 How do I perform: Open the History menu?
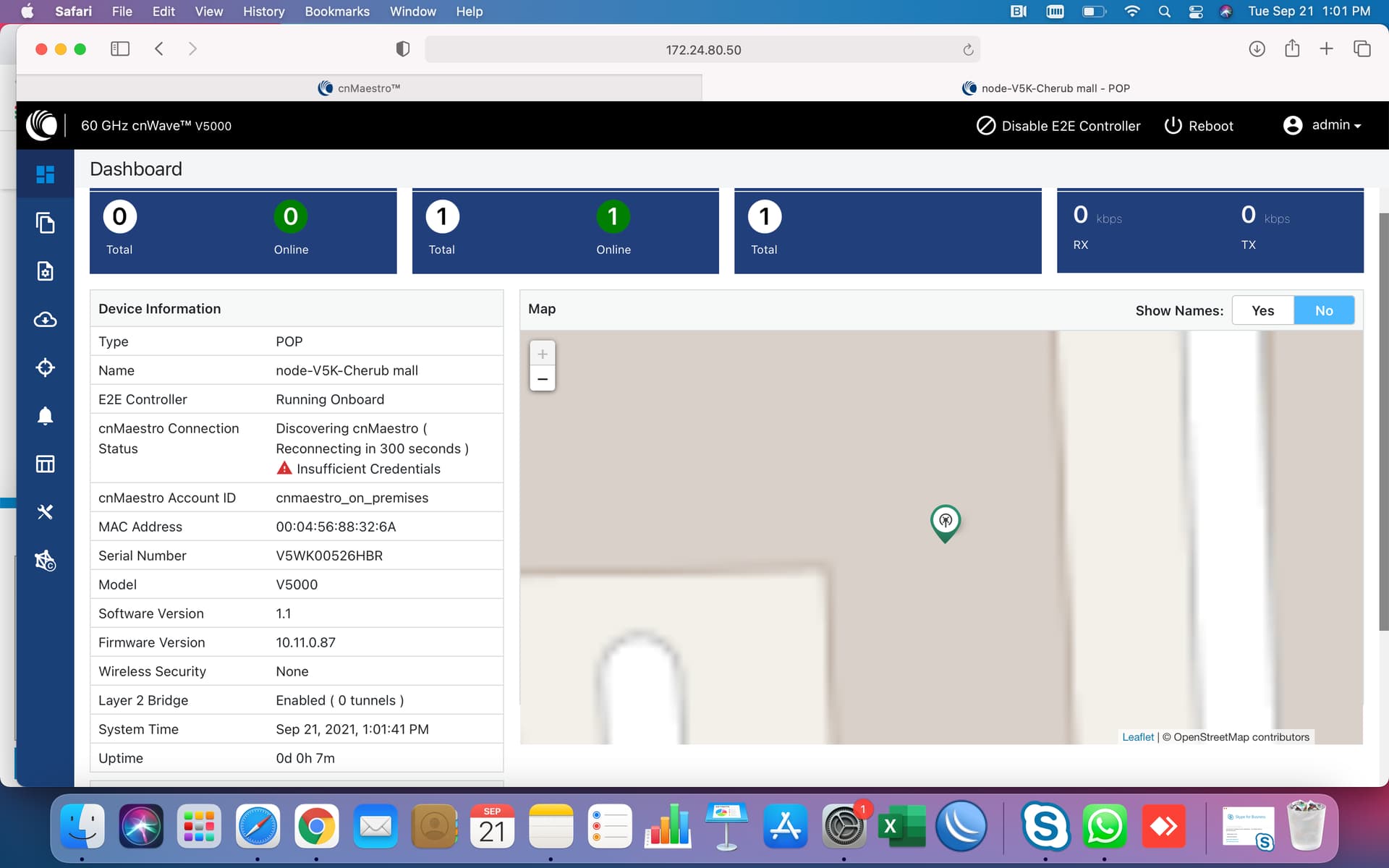click(x=263, y=12)
